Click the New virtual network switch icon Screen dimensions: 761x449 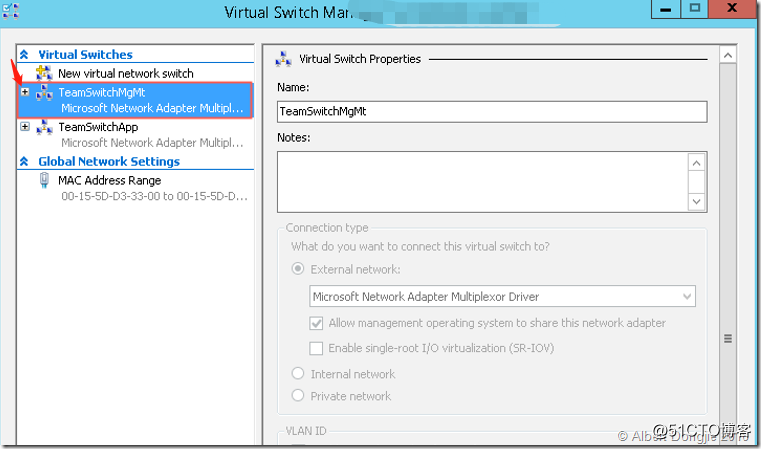pos(44,73)
